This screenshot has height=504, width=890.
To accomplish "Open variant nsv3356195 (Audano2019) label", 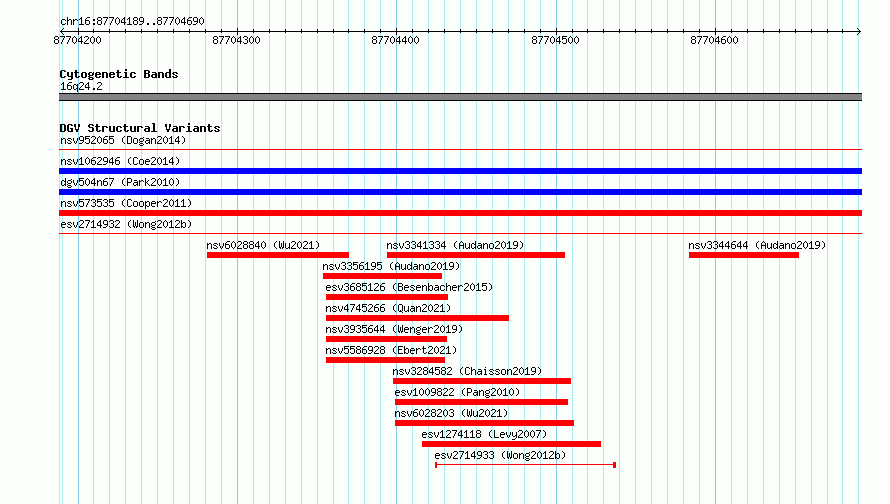I will coord(391,266).
